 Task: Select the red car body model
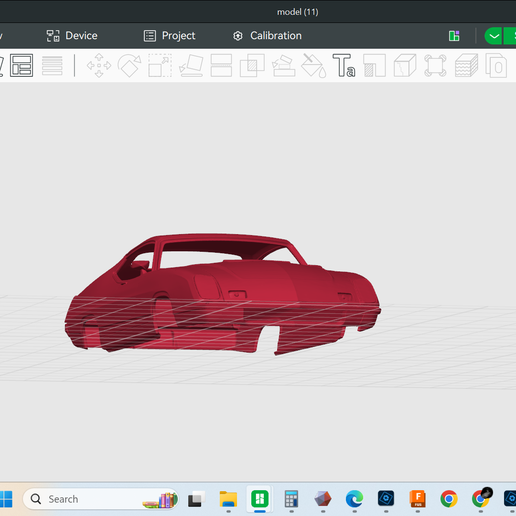pyautogui.click(x=223, y=294)
